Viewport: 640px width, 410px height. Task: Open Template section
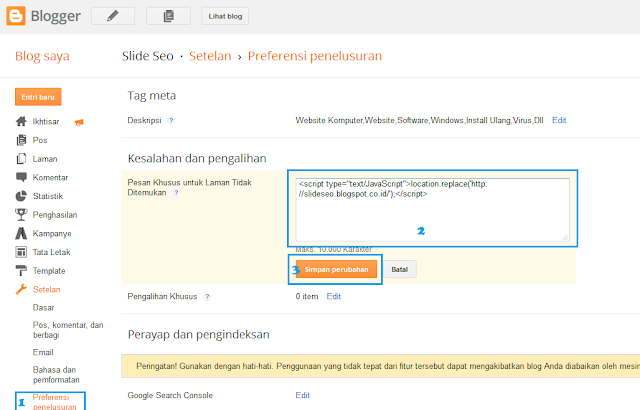[49, 271]
